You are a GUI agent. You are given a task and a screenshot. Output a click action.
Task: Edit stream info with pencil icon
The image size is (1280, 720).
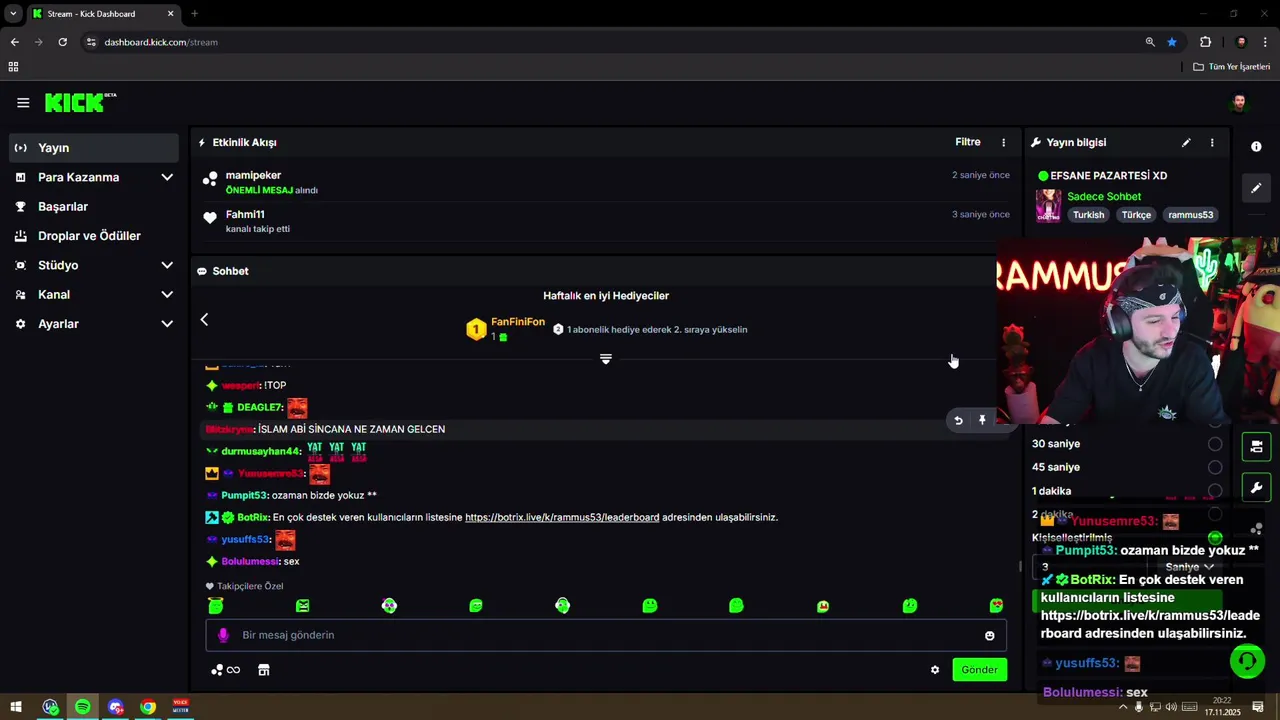click(1186, 142)
